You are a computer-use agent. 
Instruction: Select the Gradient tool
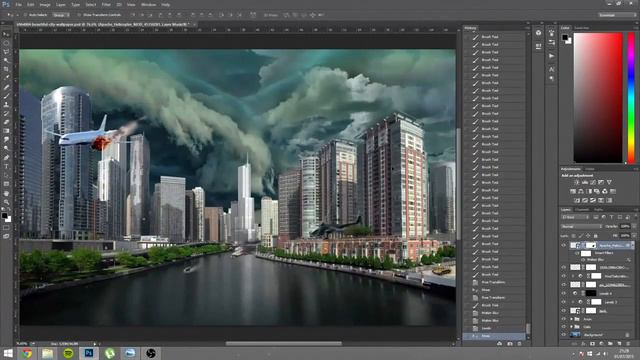(x=6, y=131)
